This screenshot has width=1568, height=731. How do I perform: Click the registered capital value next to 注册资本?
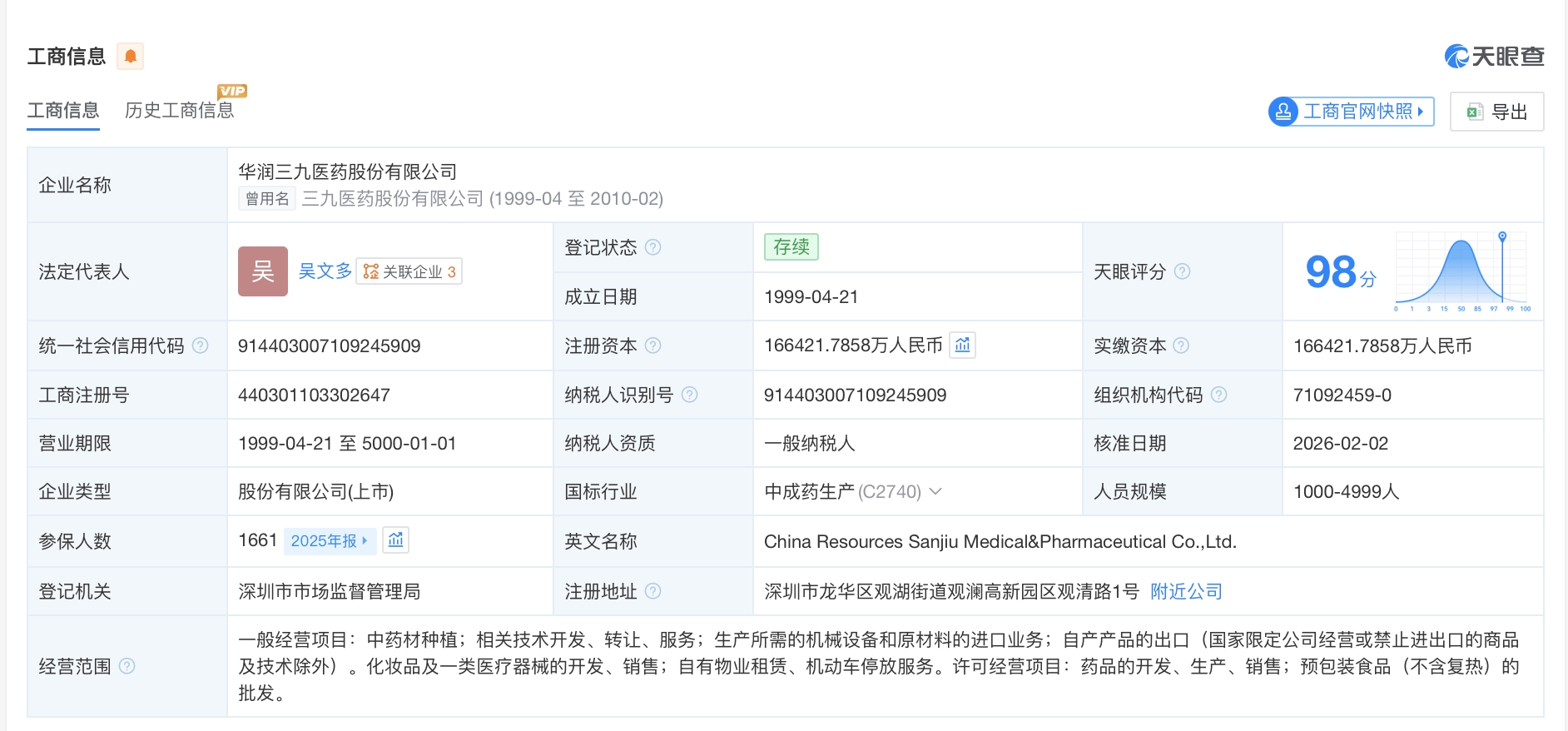point(853,346)
